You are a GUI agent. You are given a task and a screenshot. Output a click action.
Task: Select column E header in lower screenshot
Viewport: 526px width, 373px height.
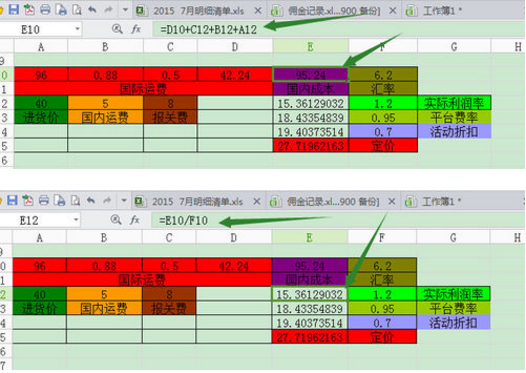click(x=309, y=238)
